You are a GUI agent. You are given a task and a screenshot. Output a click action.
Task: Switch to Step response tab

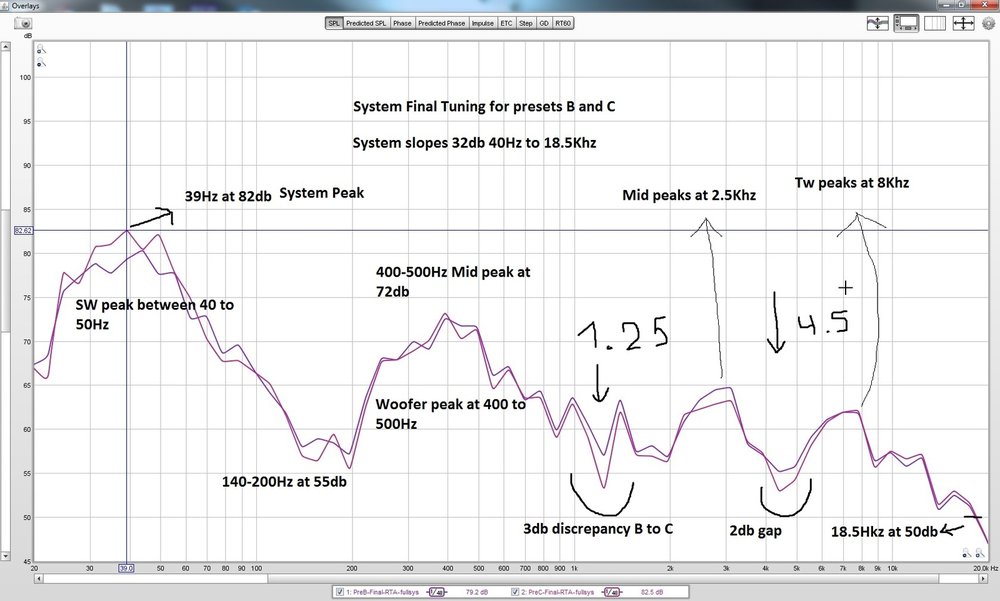(526, 23)
